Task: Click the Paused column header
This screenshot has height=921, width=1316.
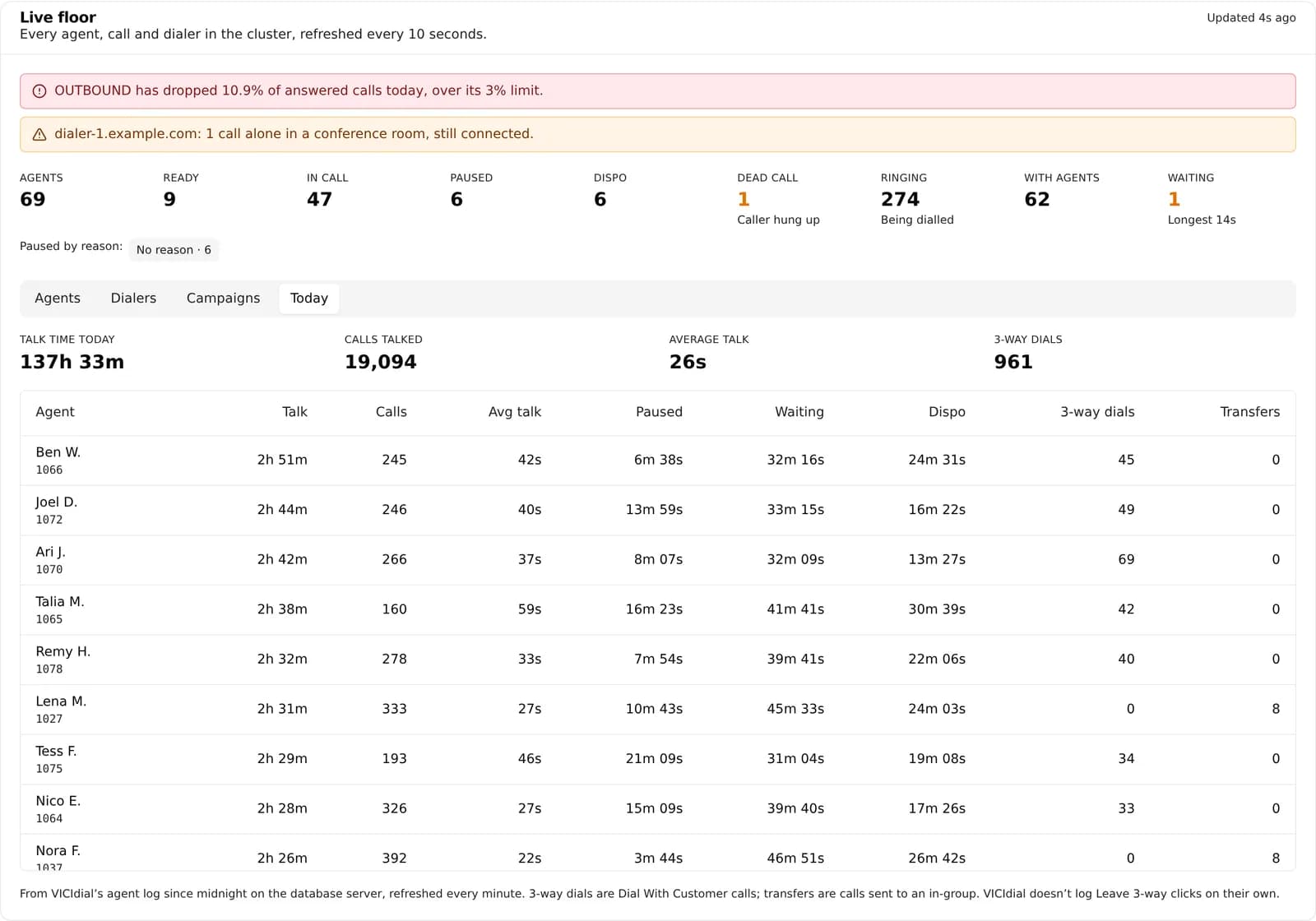Action: point(659,412)
